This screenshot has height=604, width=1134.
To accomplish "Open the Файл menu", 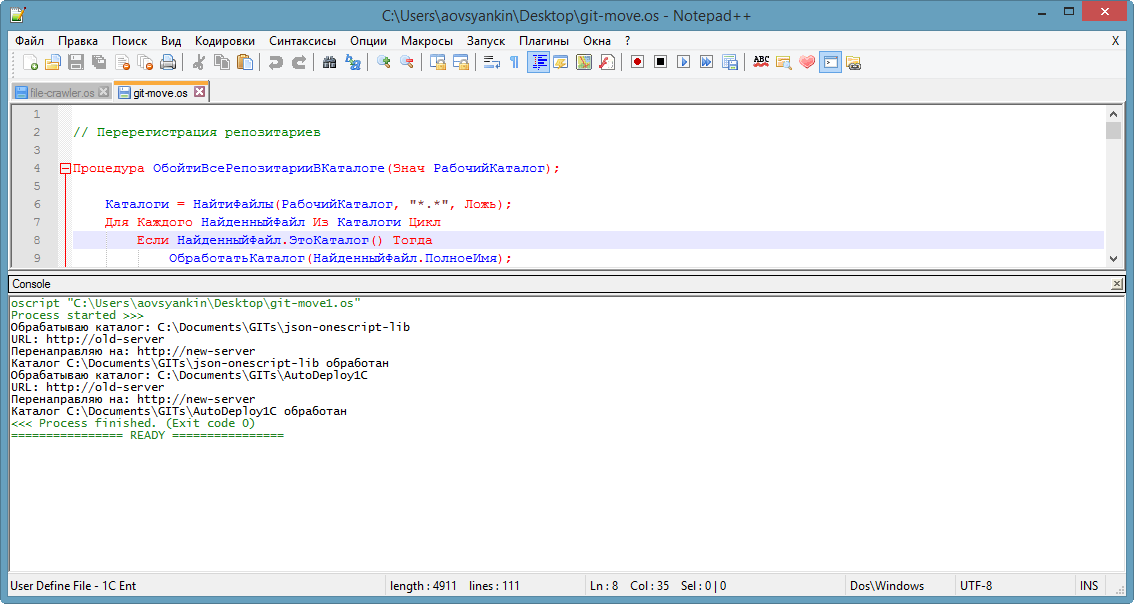I will (x=29, y=41).
